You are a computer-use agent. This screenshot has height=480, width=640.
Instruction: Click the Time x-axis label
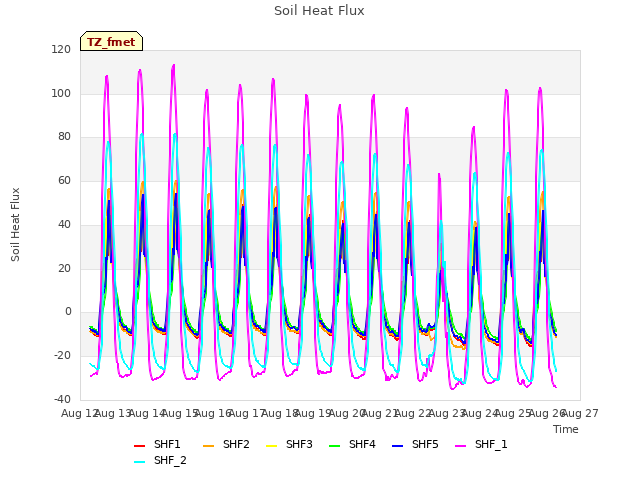(x=566, y=429)
